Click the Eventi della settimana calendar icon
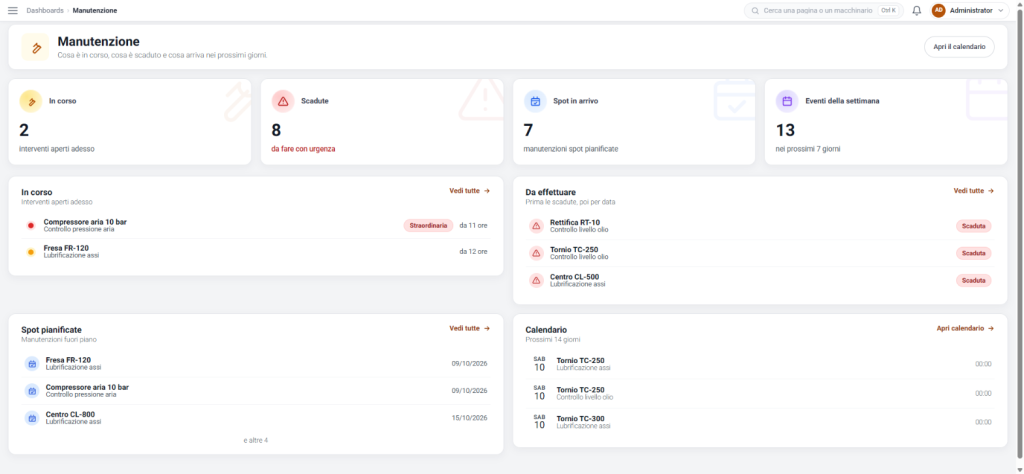1024x474 pixels. (x=787, y=101)
